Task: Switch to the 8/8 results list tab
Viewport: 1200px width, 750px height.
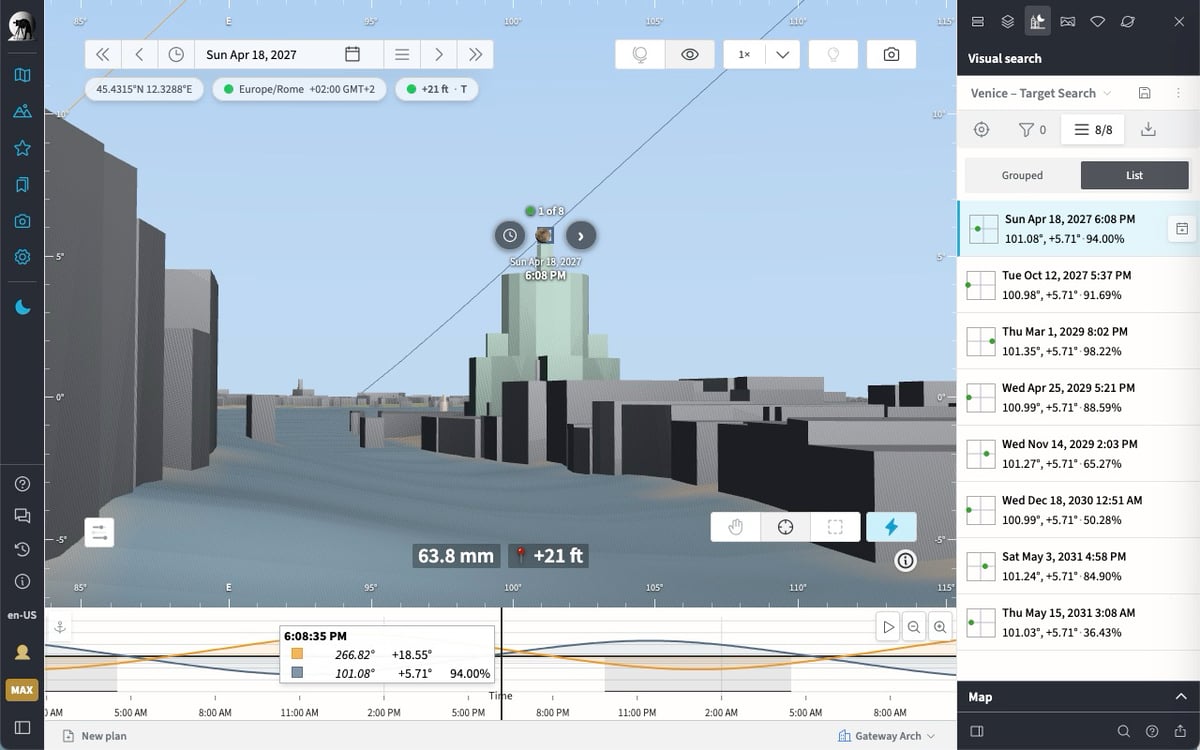Action: [1093, 129]
